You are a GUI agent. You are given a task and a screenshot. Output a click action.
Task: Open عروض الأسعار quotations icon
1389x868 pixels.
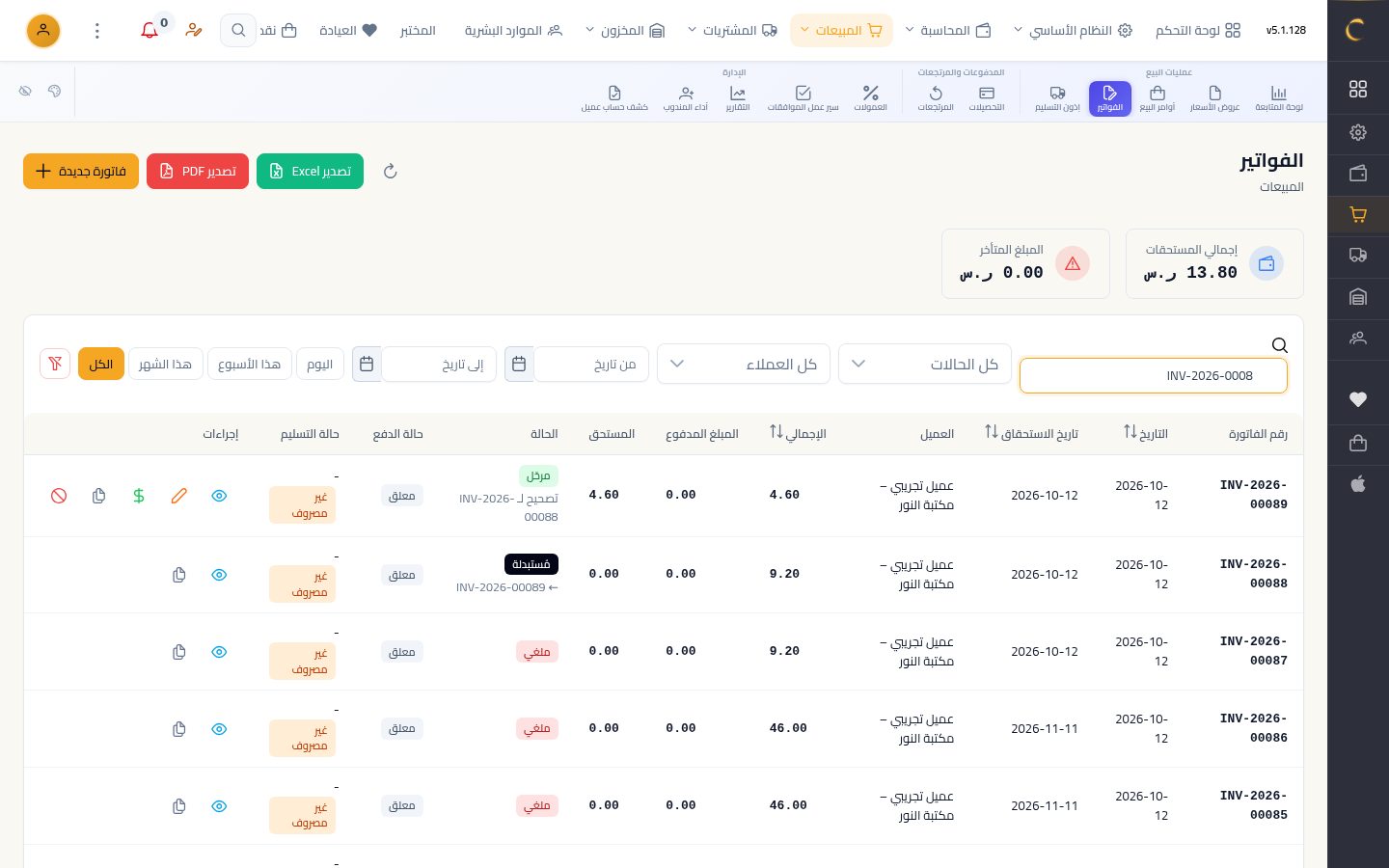pos(1214,97)
